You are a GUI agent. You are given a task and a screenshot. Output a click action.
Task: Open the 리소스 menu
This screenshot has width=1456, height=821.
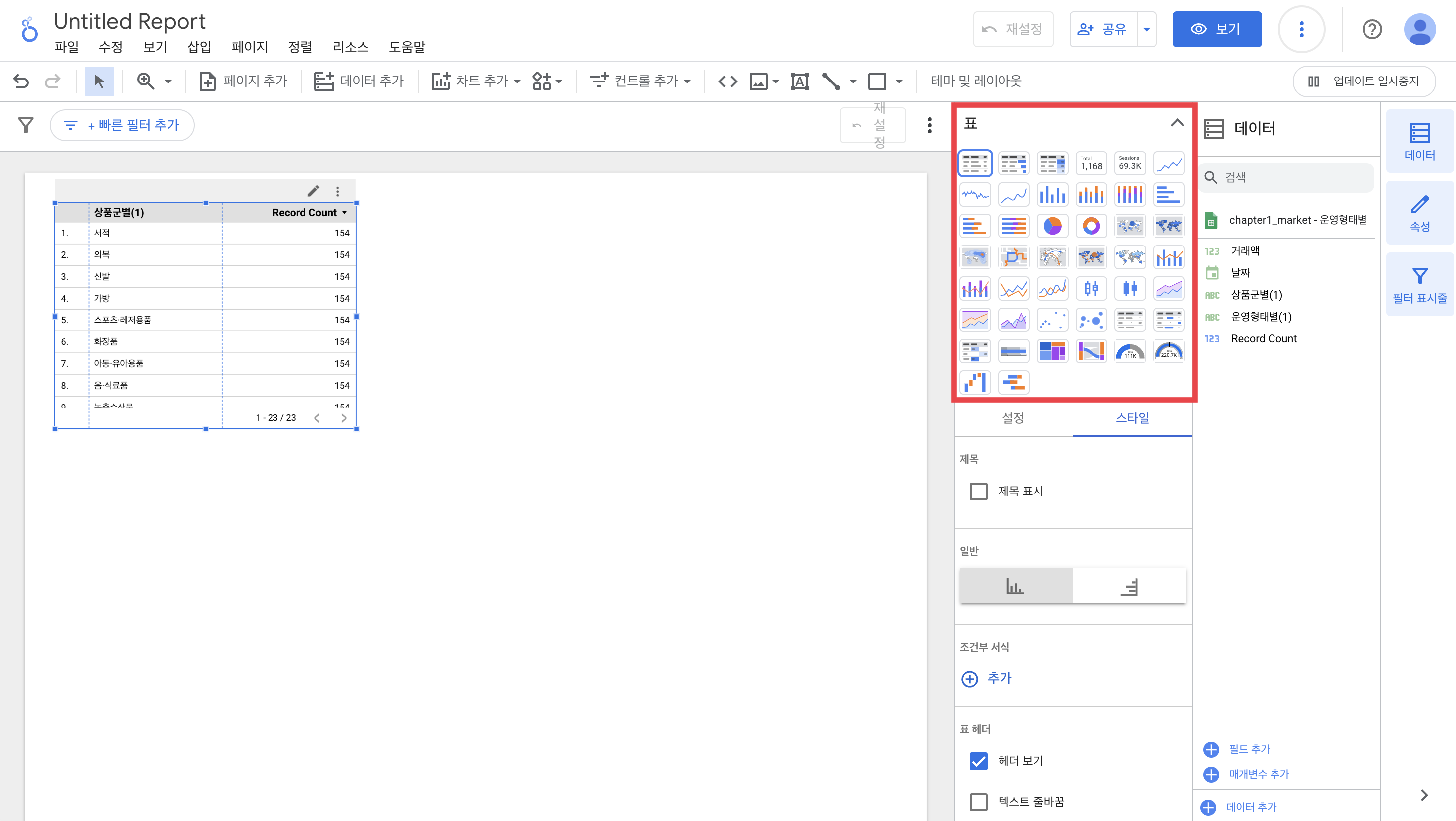[x=350, y=47]
